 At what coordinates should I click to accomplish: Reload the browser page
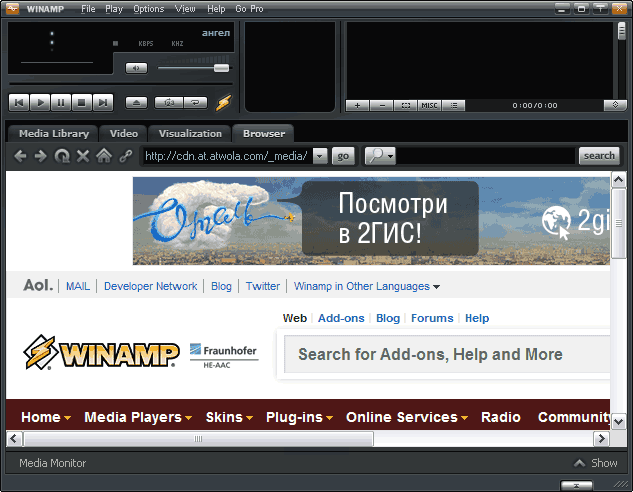point(62,156)
